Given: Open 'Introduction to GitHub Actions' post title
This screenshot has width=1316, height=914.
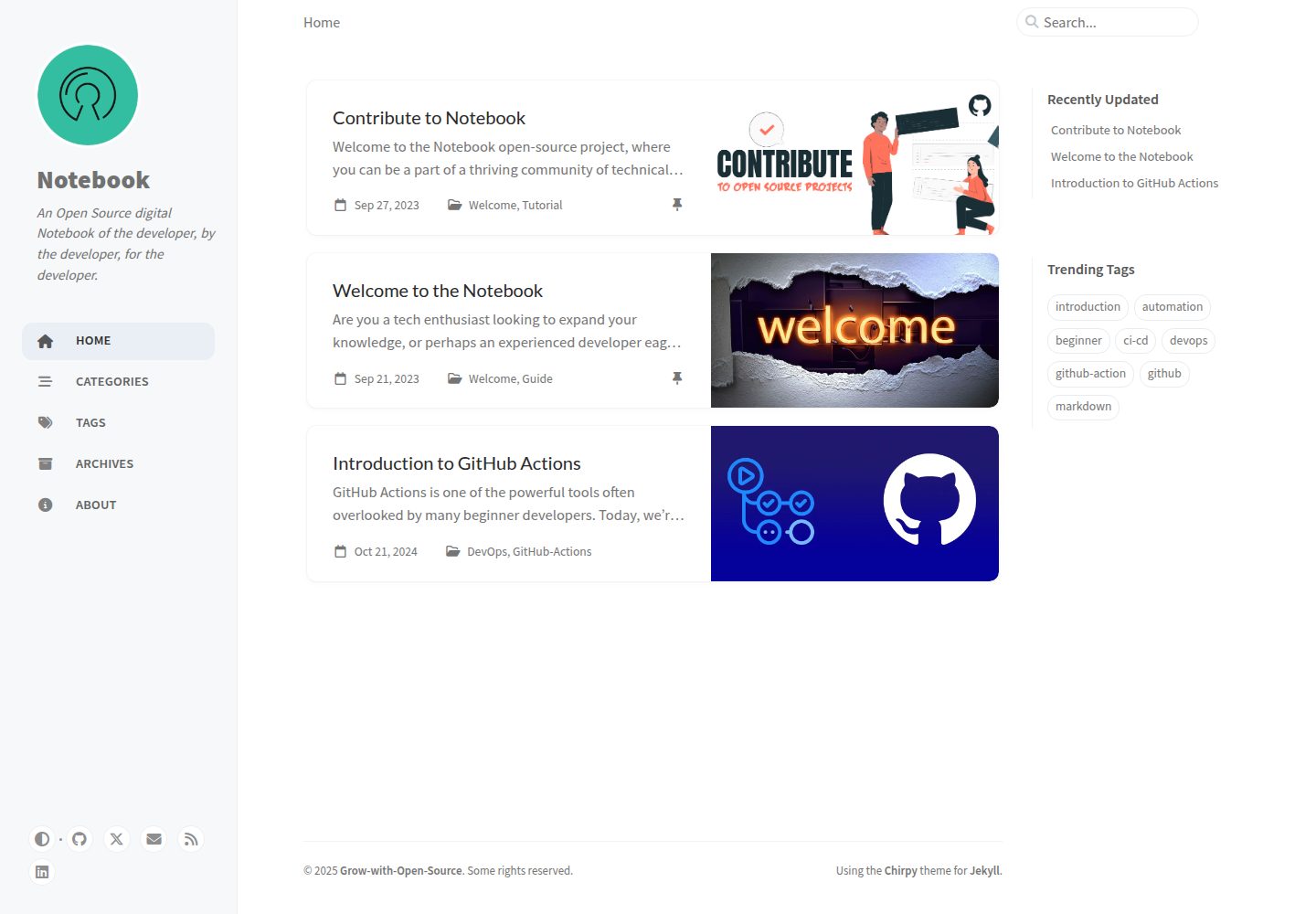Looking at the screenshot, I should pos(457,463).
